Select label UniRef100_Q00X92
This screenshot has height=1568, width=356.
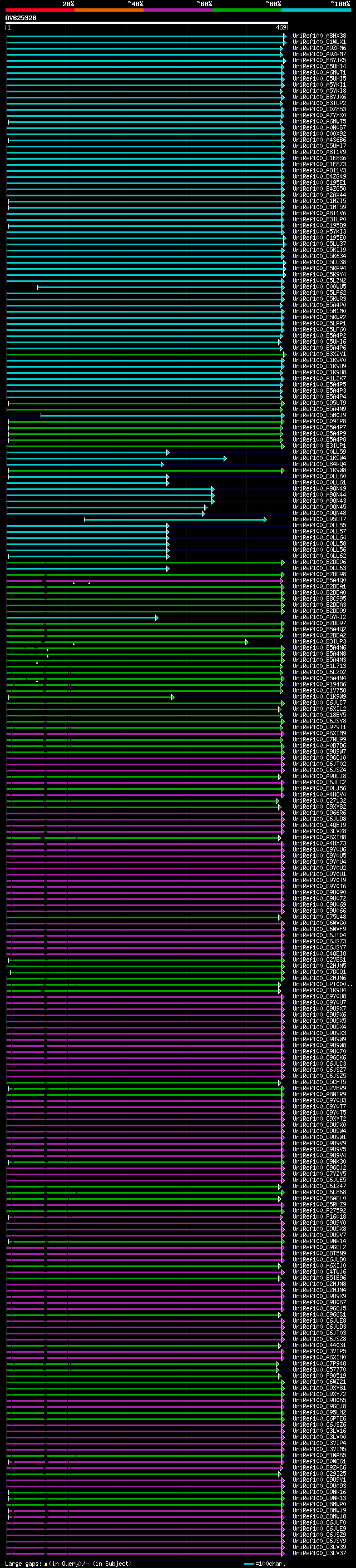point(319,134)
